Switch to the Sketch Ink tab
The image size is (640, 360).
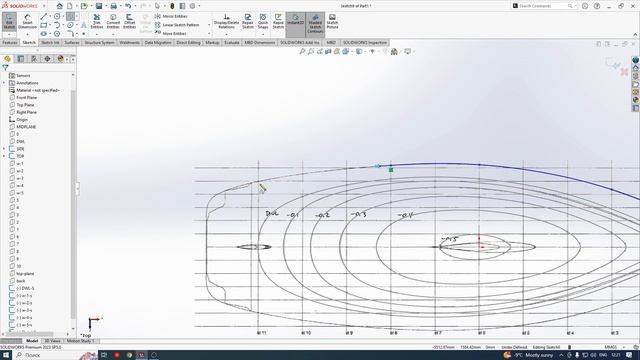click(x=50, y=42)
